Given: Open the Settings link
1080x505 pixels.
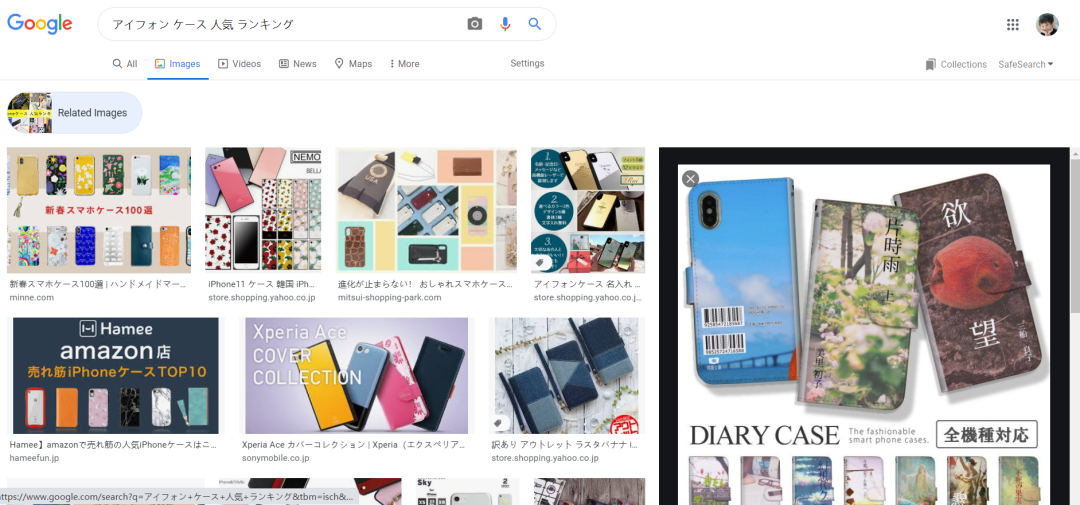Looking at the screenshot, I should (527, 63).
